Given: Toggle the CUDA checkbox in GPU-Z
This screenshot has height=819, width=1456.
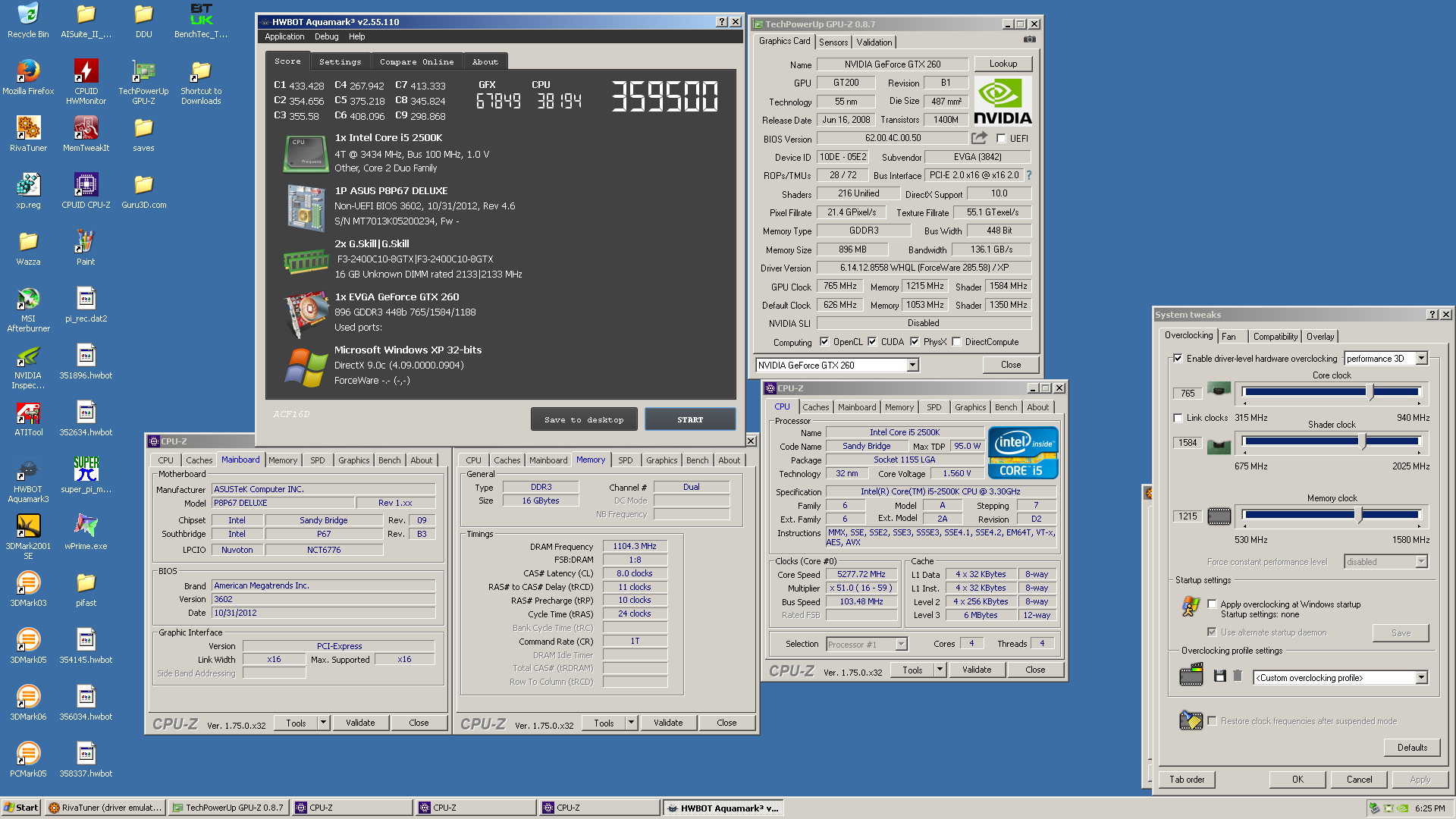Looking at the screenshot, I should pos(872,342).
